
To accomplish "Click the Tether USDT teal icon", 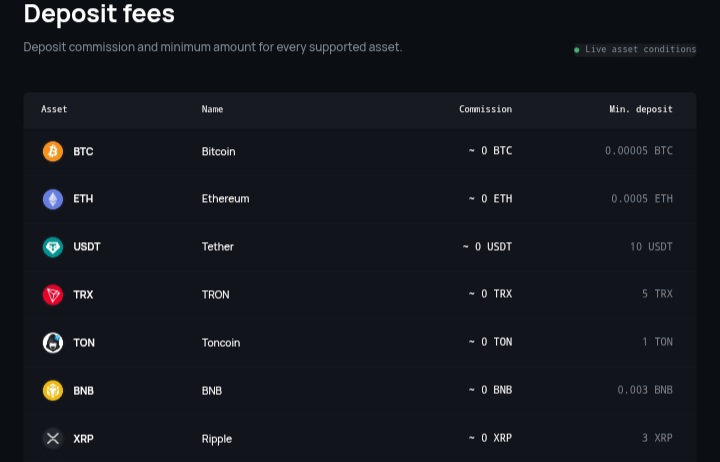I will [53, 247].
